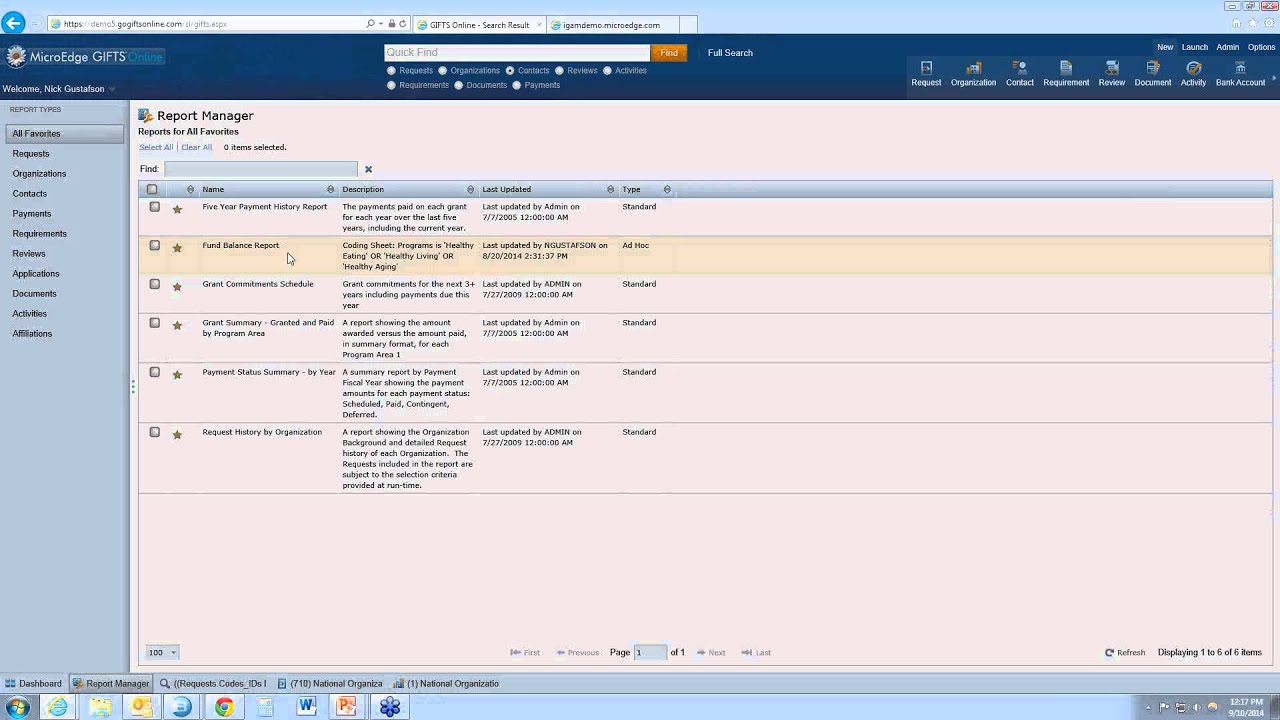
Task: Select Payments in report types sidebar
Action: pos(32,213)
